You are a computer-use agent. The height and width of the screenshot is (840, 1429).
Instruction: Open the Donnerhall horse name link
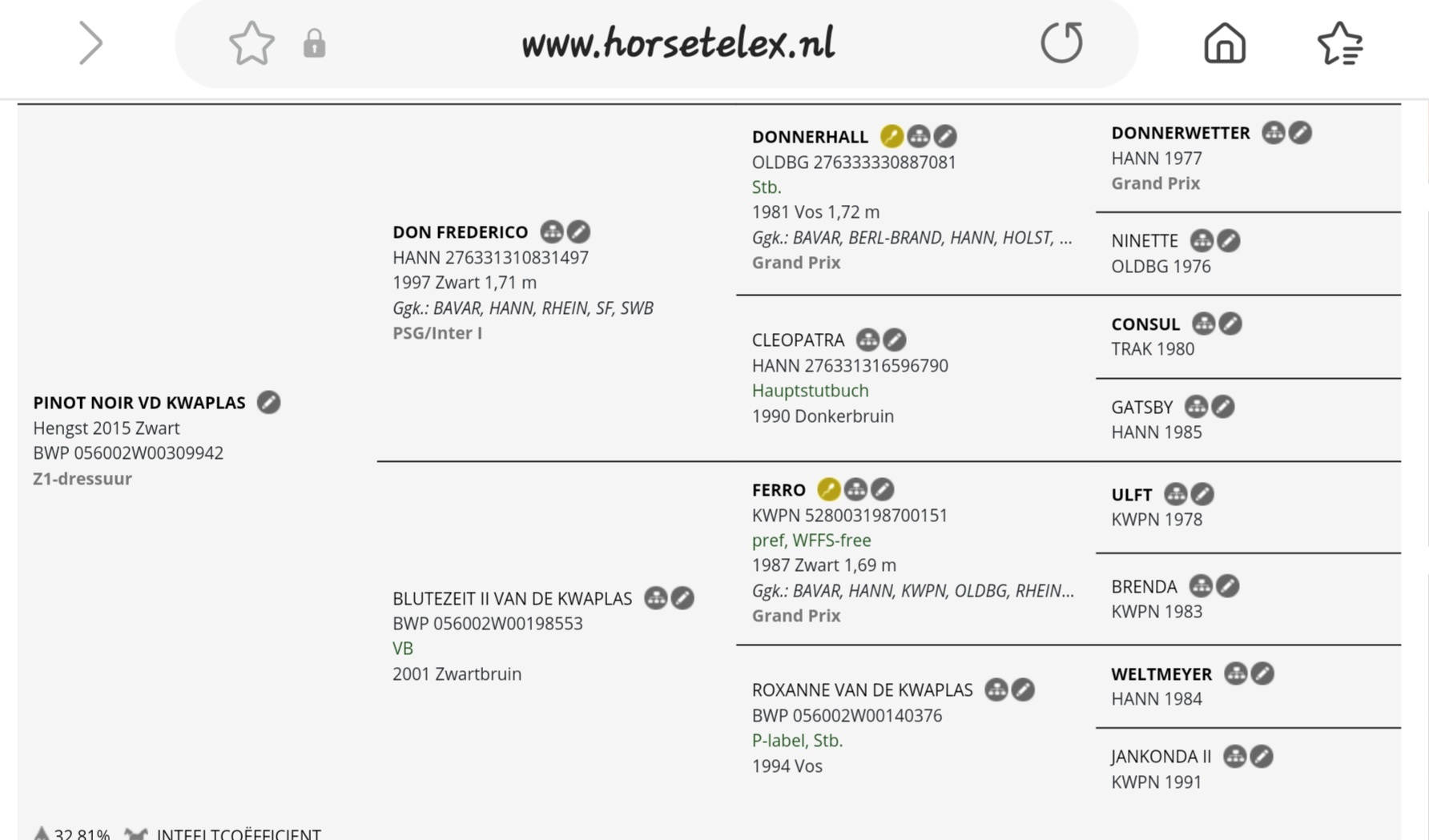(809, 137)
